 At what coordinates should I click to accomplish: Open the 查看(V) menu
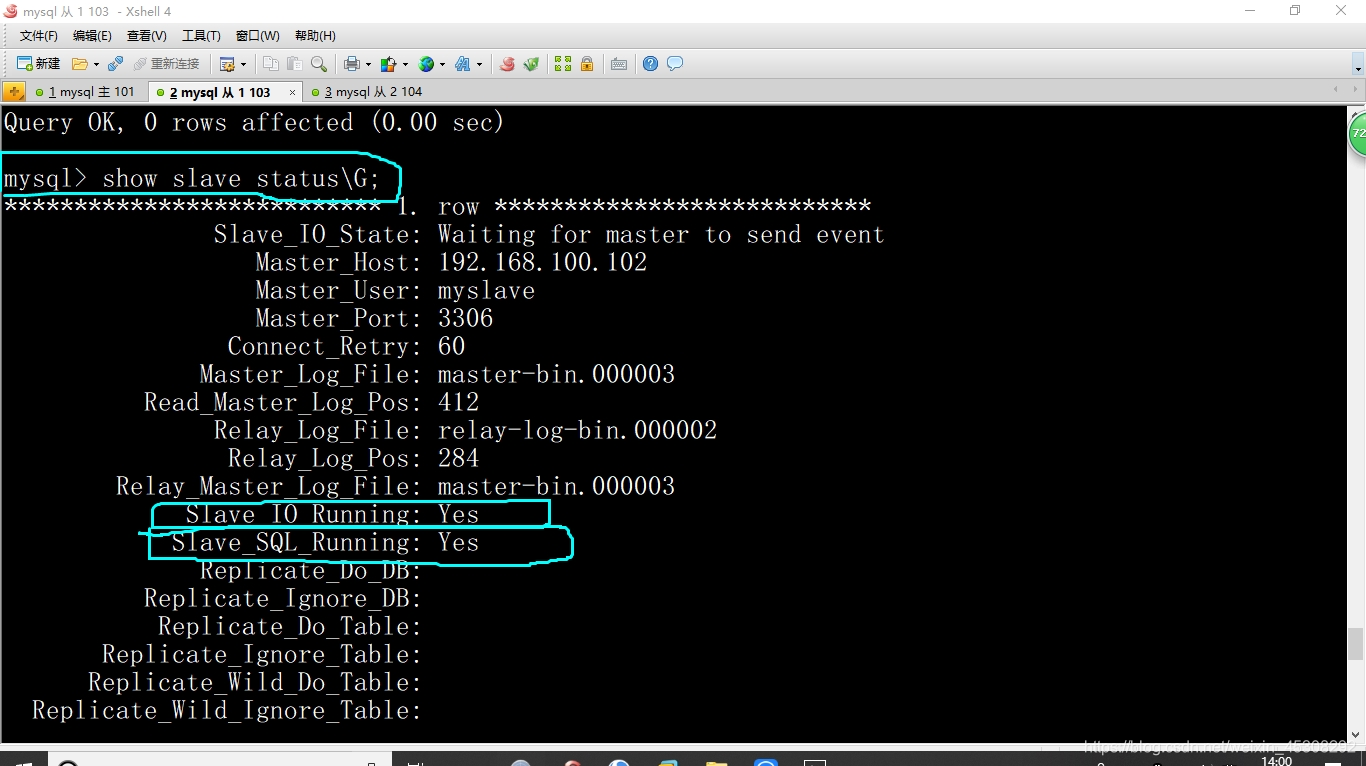147,36
